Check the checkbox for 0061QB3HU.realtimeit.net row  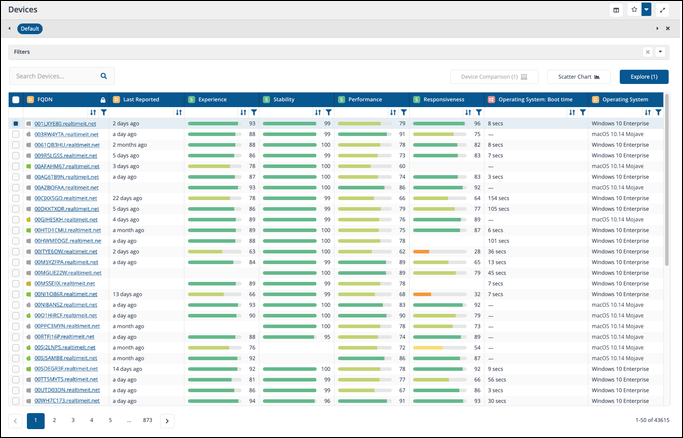pos(15,145)
